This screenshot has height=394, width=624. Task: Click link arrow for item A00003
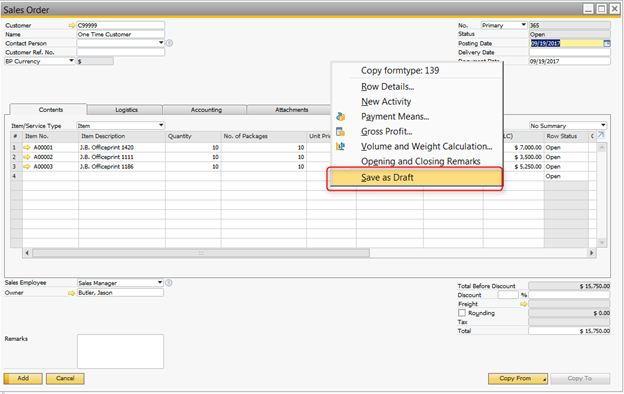click(x=27, y=166)
